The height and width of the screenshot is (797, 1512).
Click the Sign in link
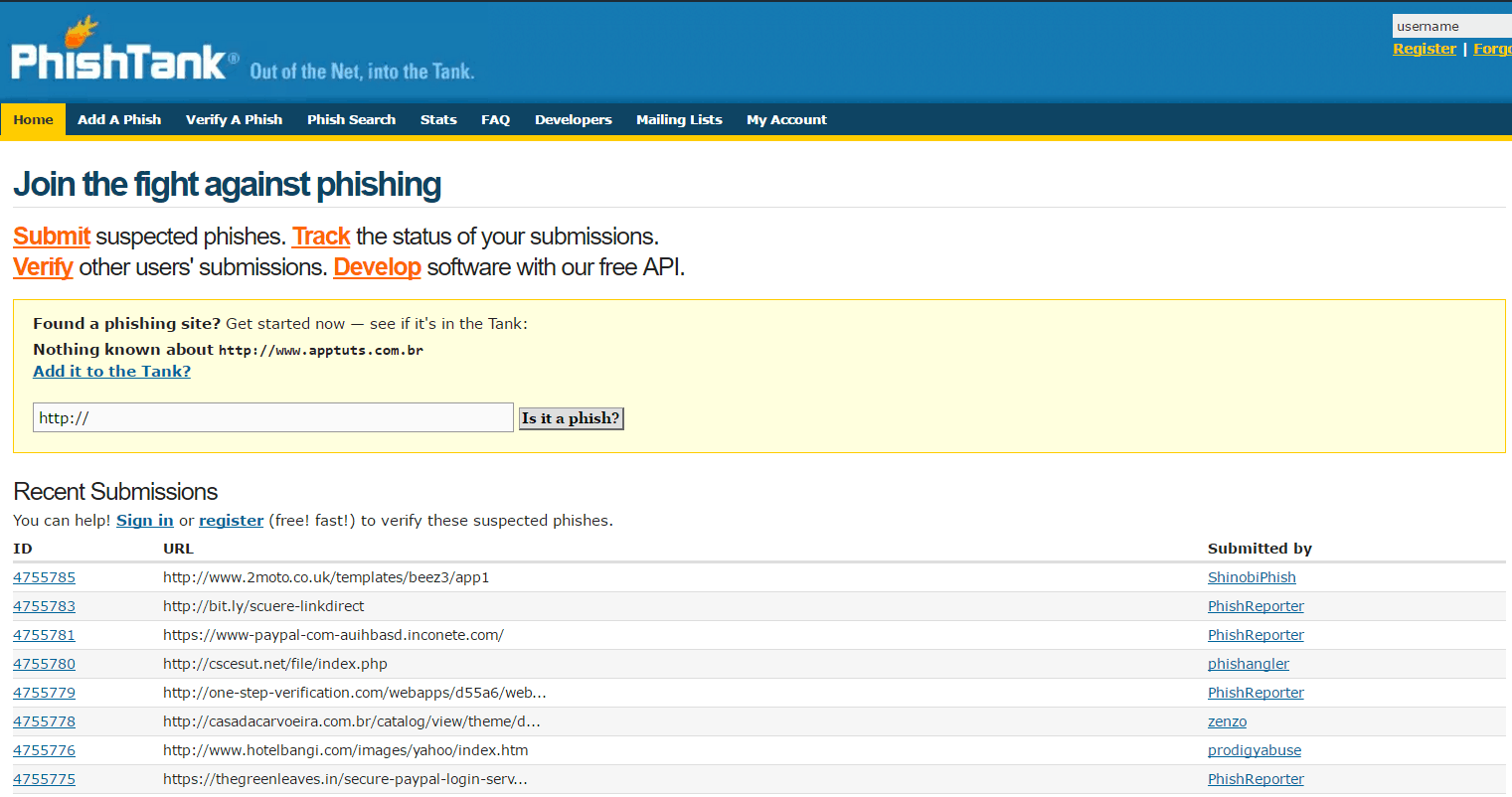[145, 521]
